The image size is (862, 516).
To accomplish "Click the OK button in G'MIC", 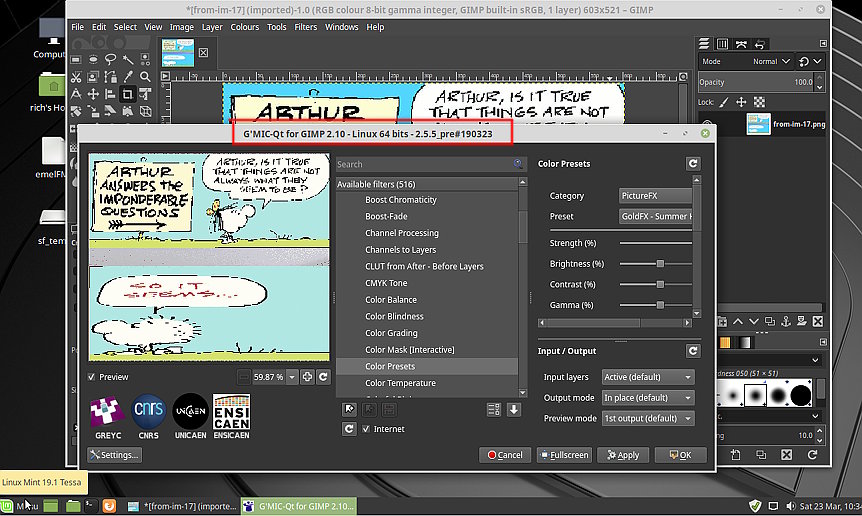I will 681,455.
